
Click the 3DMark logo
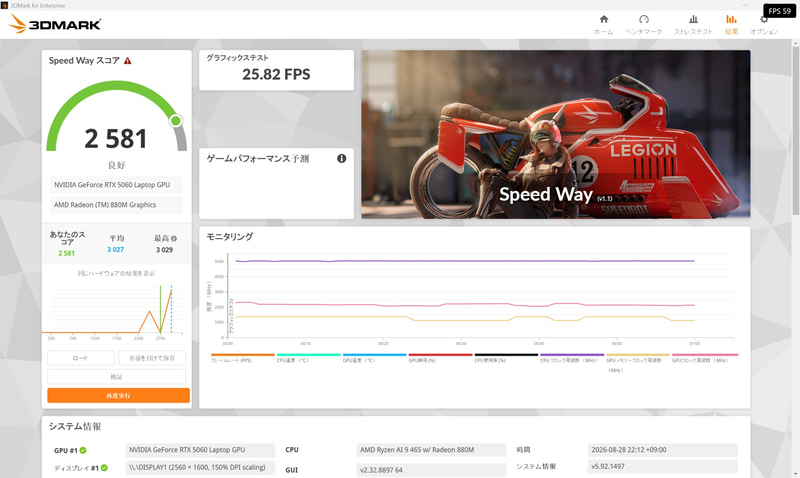tap(55, 24)
